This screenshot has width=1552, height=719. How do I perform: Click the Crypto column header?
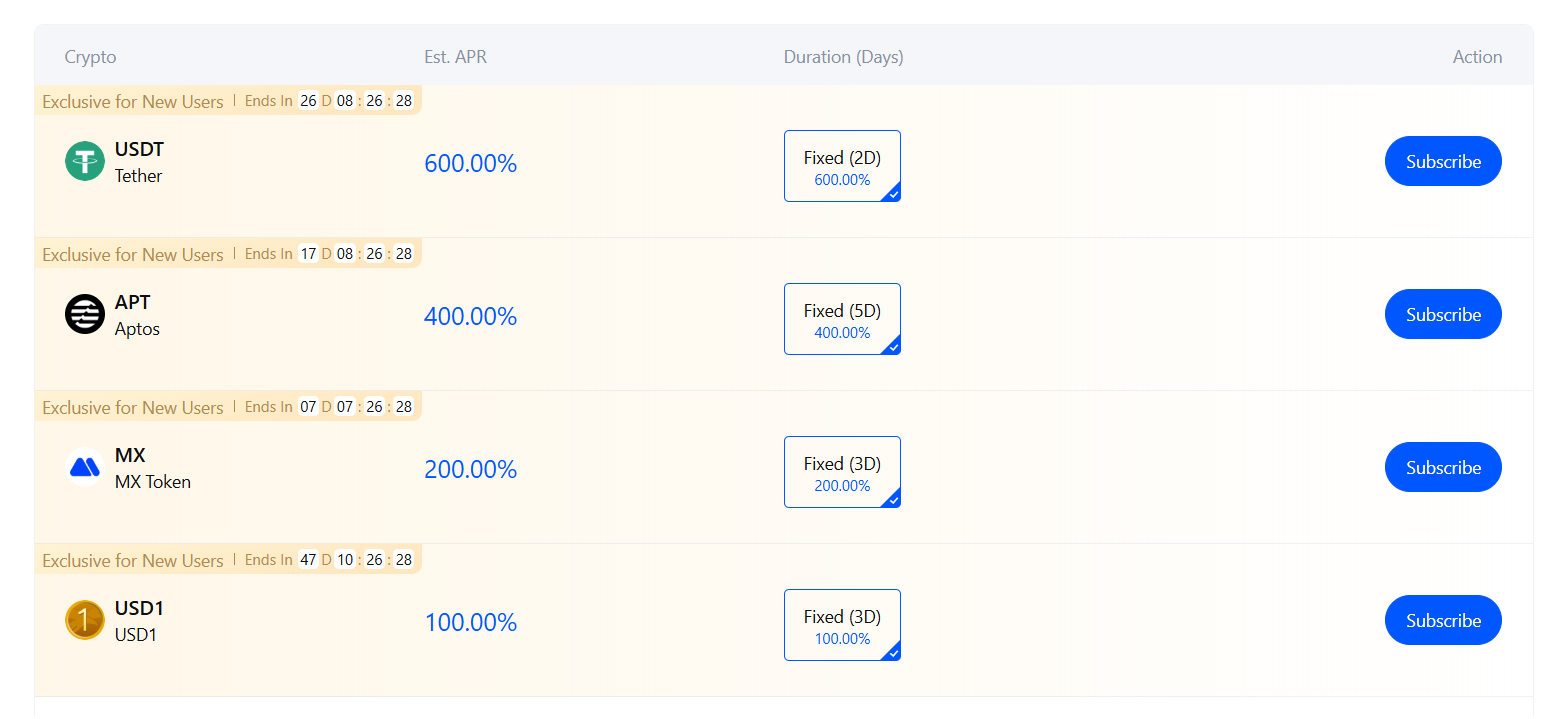click(90, 57)
